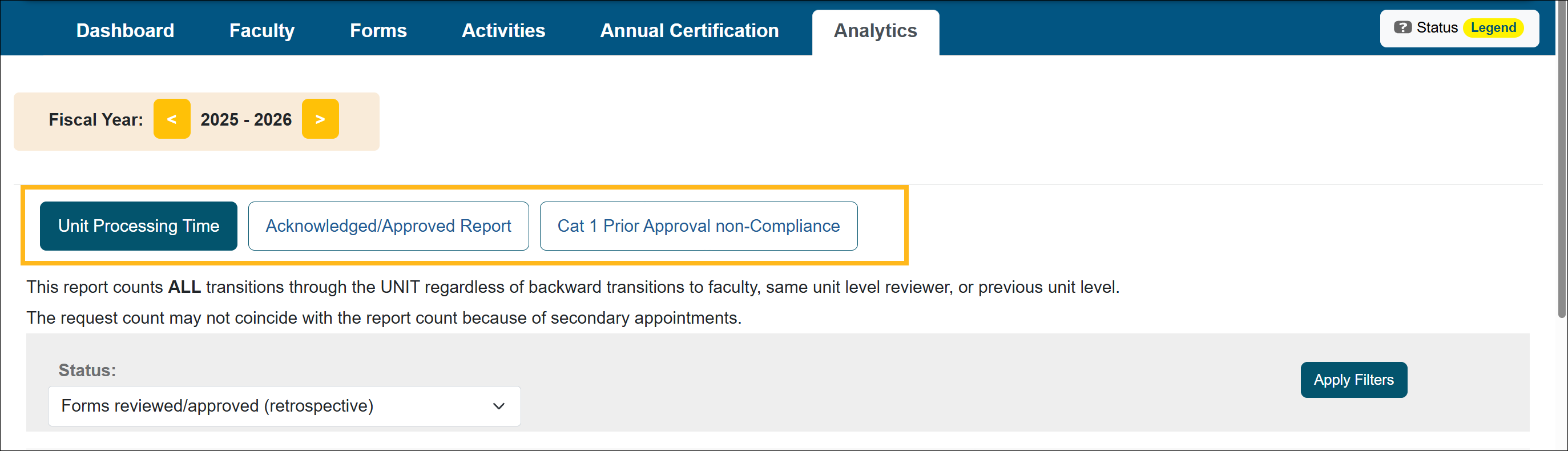1568x451 pixels.
Task: Show Cat 1 Prior Approval non-Compliance report
Action: point(698,226)
